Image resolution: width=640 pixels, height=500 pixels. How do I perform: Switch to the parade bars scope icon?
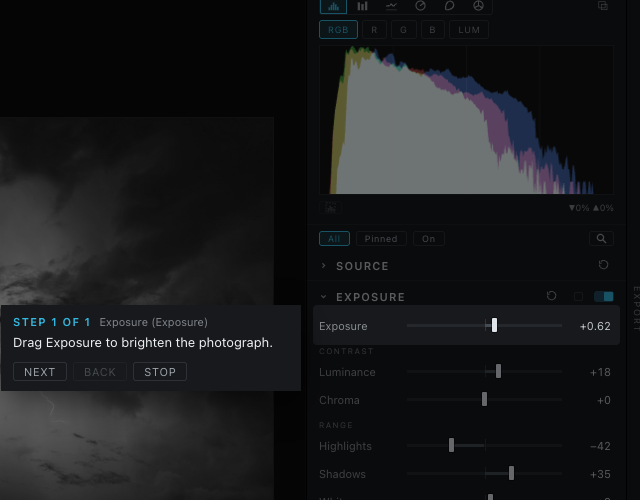point(362,6)
